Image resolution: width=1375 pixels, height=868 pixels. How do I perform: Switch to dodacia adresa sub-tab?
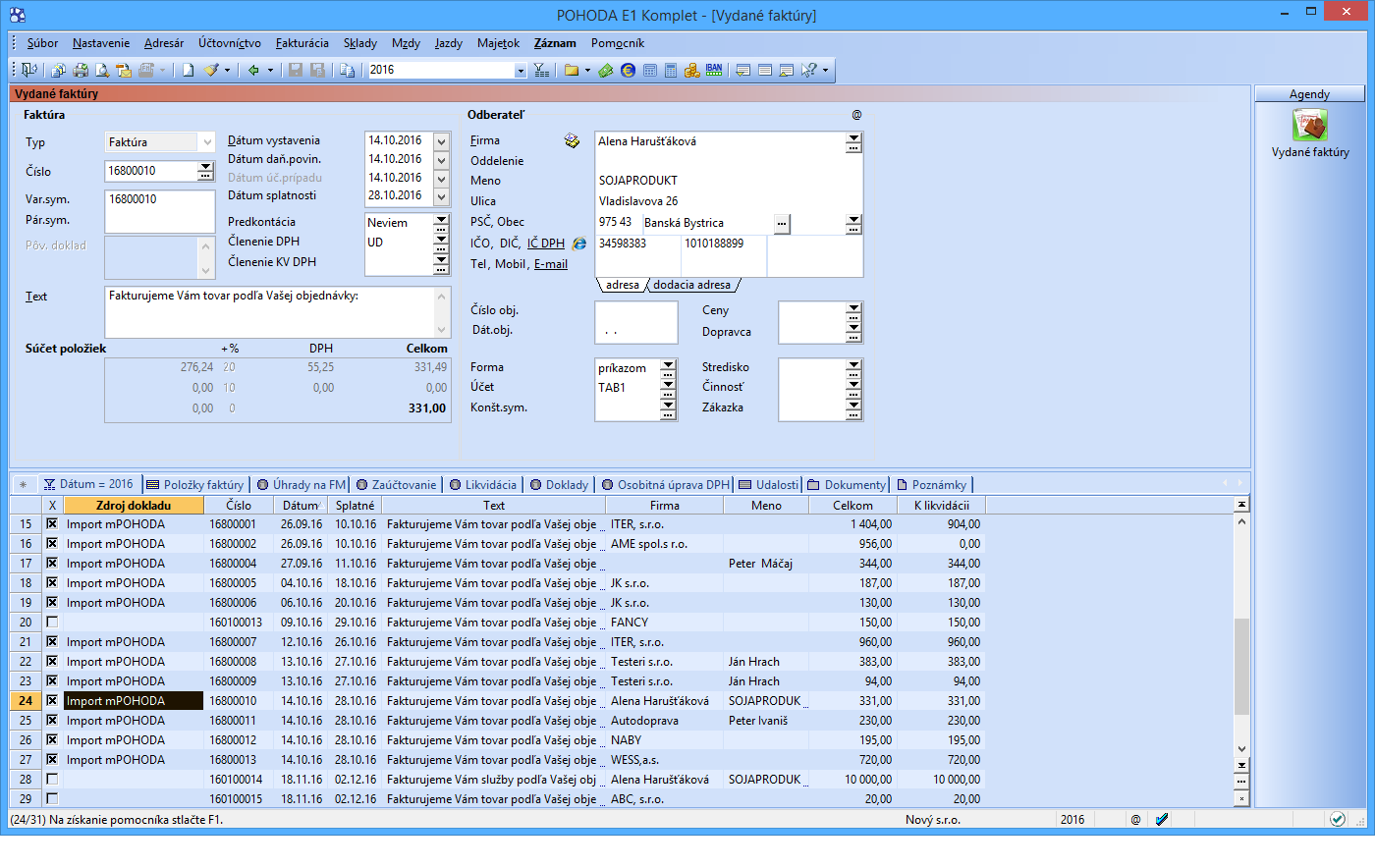coord(692,285)
